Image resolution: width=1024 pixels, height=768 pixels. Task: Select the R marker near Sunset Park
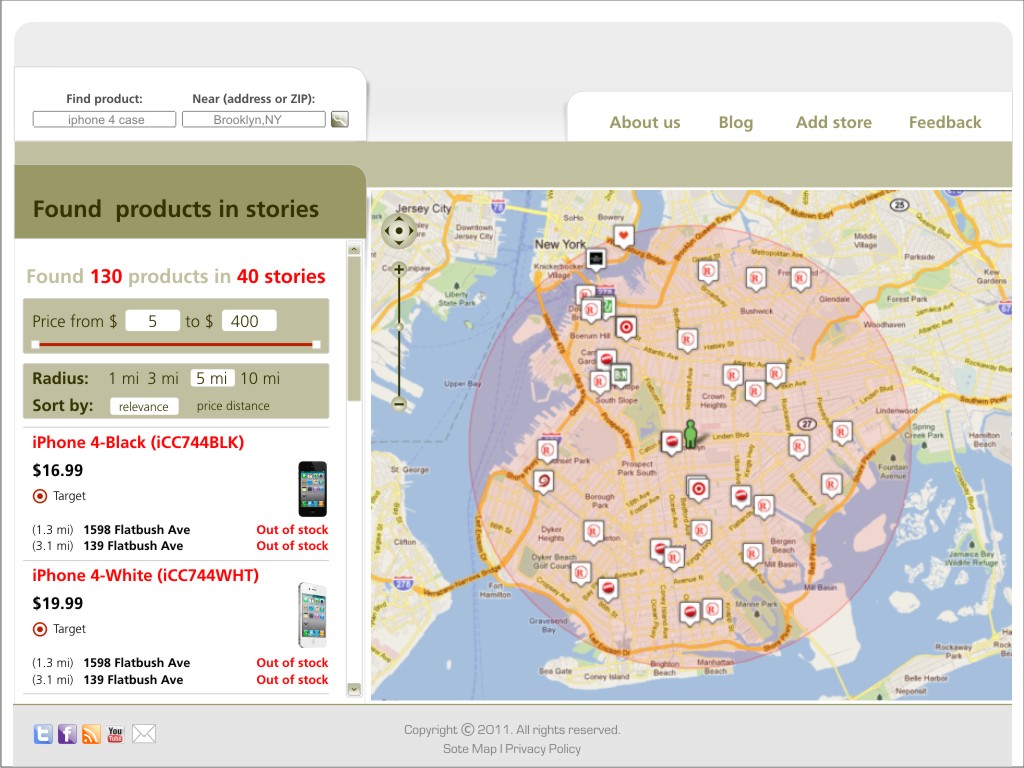click(x=547, y=450)
